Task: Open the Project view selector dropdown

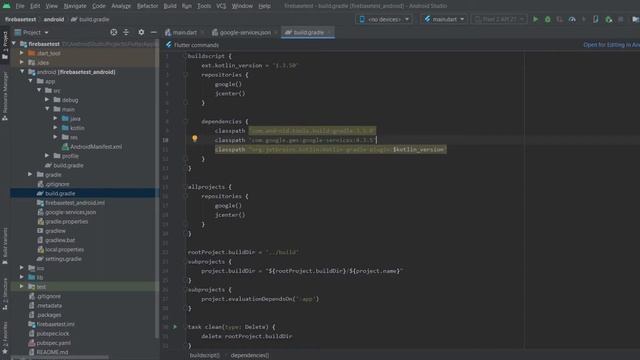Action: (x=31, y=32)
